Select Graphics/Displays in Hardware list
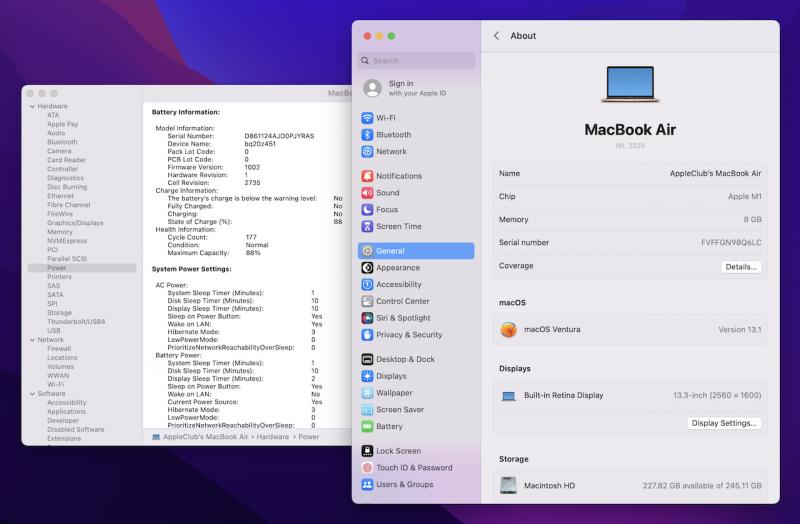The height and width of the screenshot is (524, 800). click(x=75, y=223)
